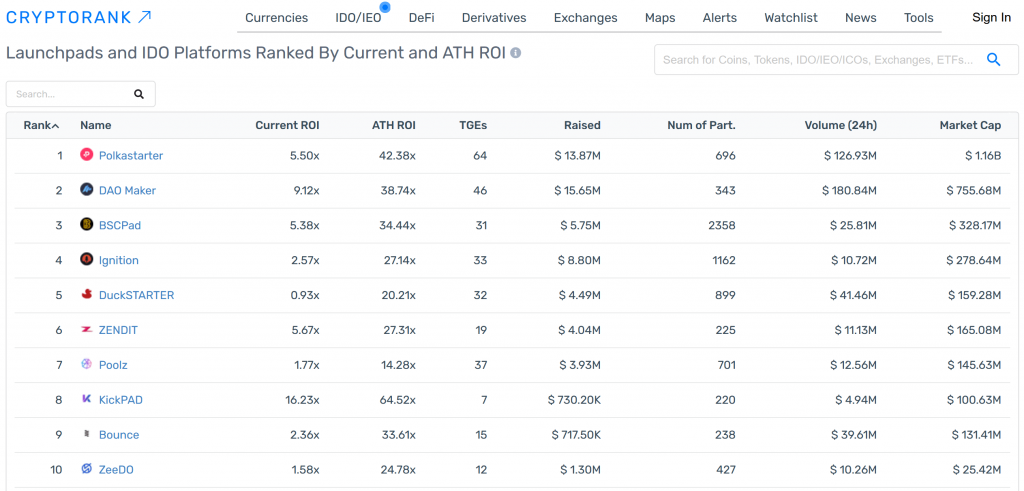Viewport: 1024px width, 491px height.
Task: Click the magnifier in the table search box
Action: [x=138, y=94]
